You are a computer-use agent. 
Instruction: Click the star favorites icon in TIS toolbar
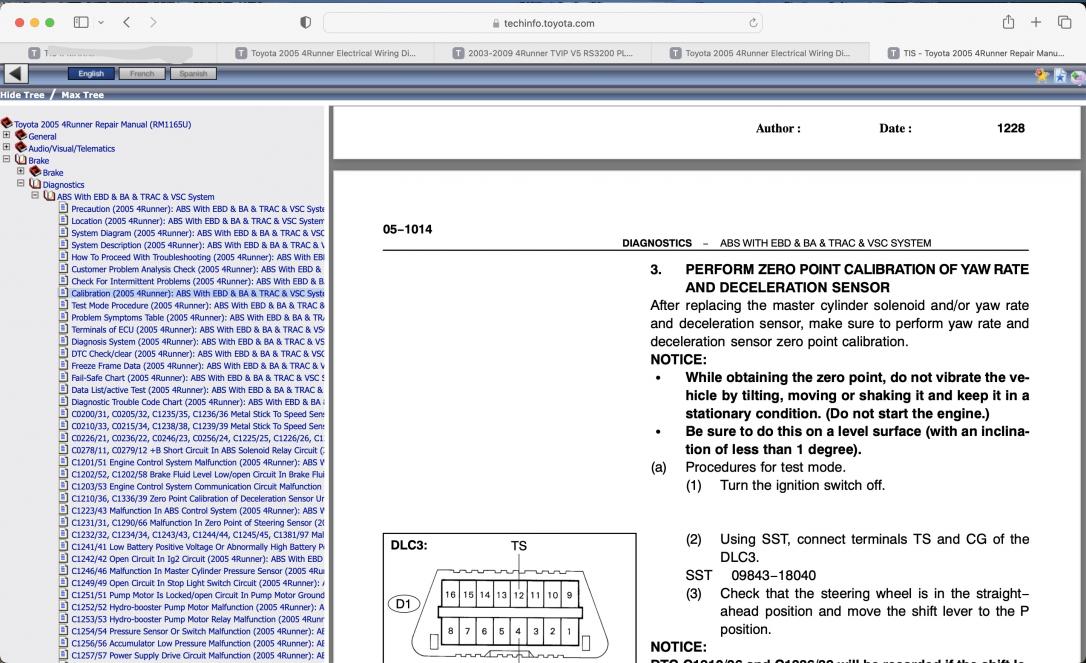[x=1042, y=75]
